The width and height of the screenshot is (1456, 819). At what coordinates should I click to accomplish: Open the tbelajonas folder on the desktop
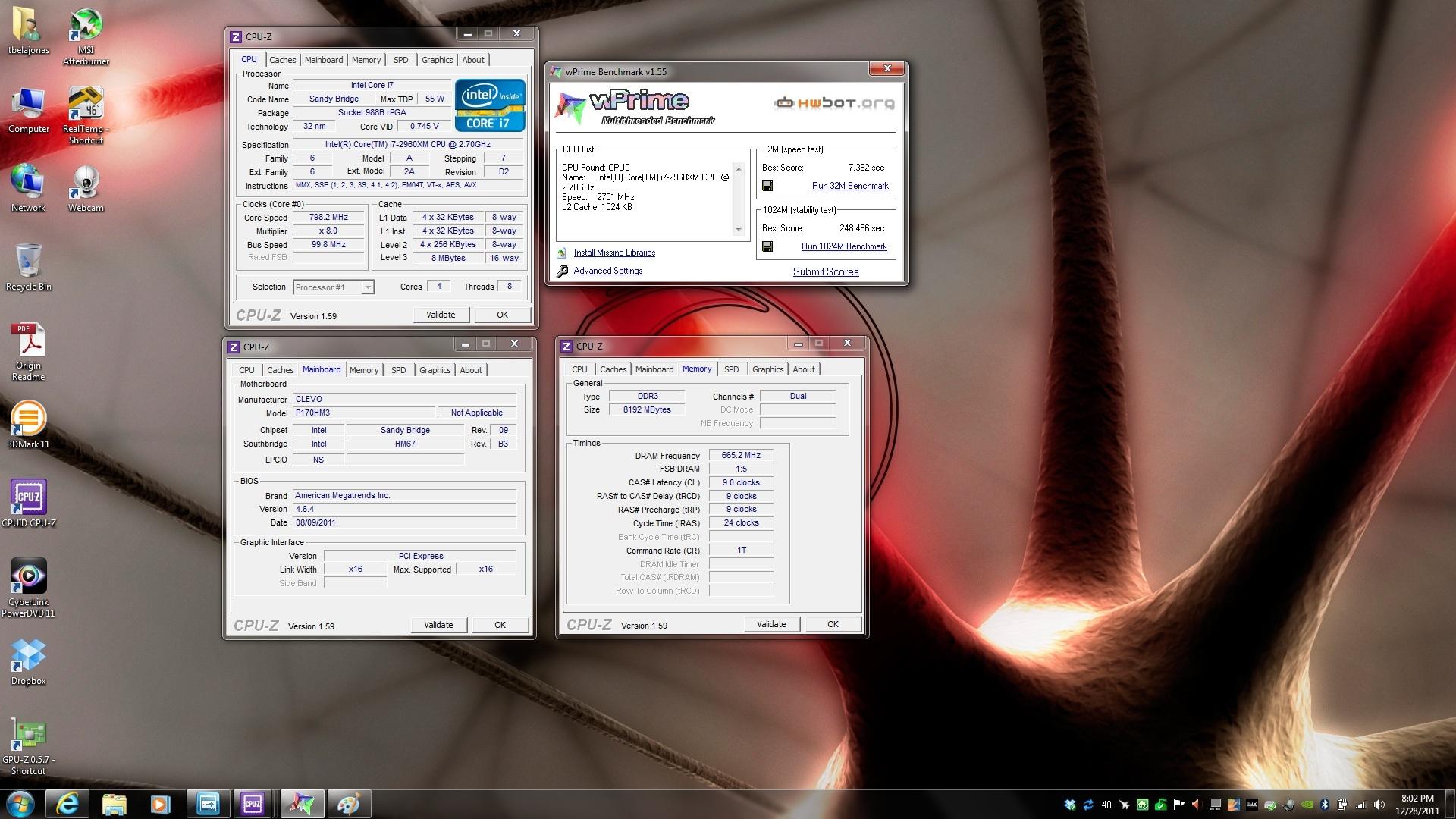point(29,32)
